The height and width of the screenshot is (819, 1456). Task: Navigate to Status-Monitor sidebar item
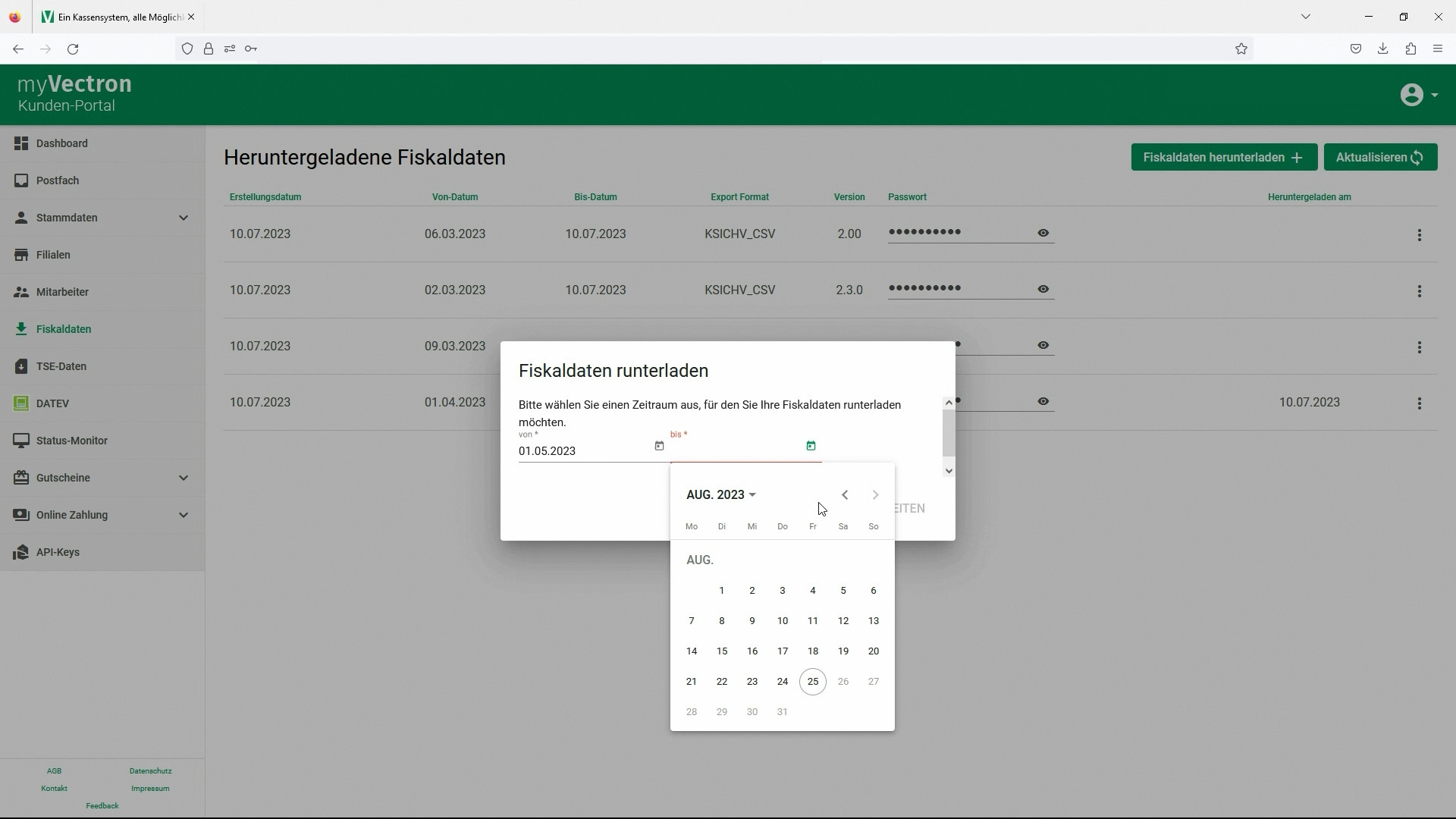pos(71,441)
